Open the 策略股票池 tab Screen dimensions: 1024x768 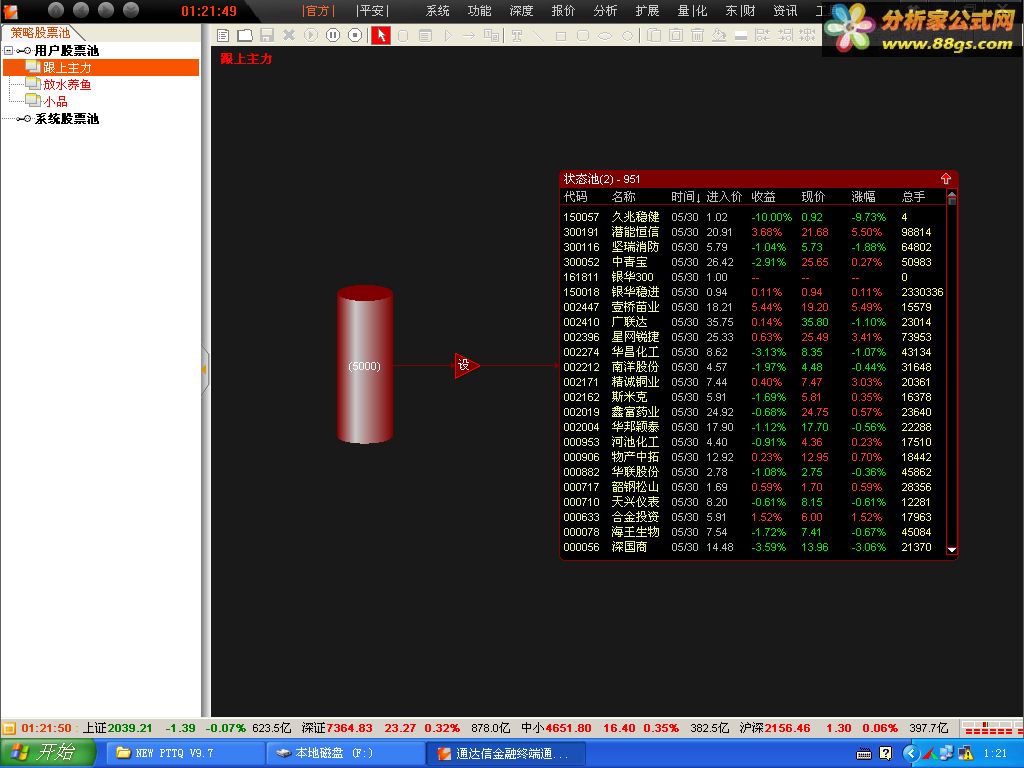40,32
